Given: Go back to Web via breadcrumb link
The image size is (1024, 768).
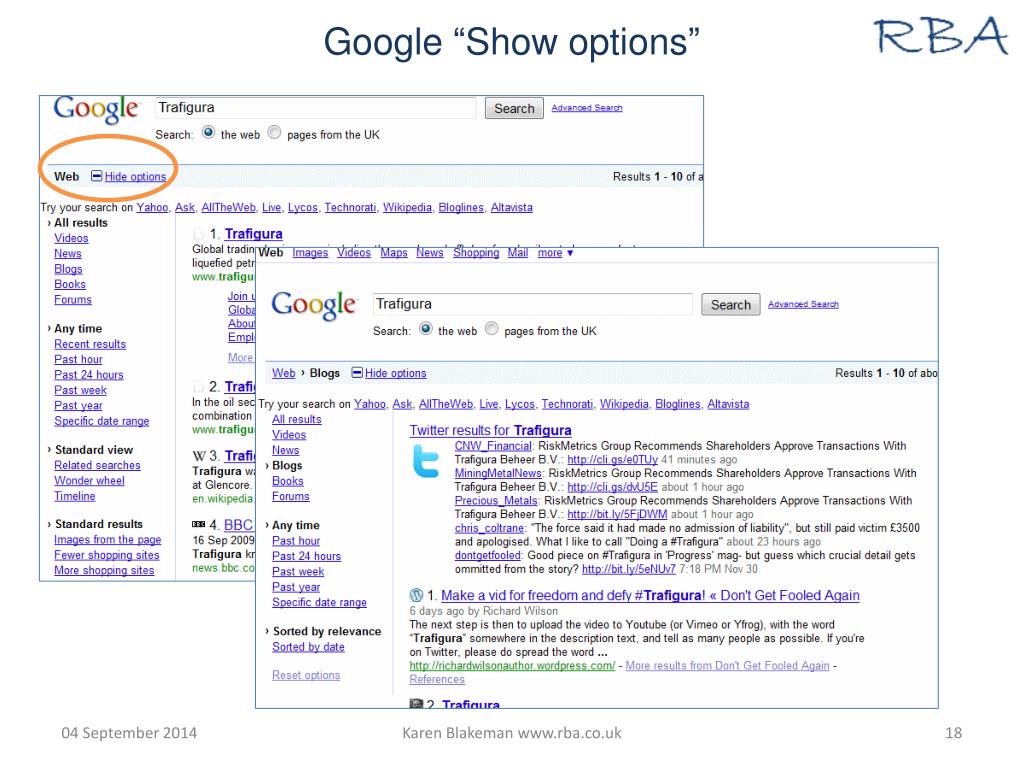Looking at the screenshot, I should (283, 373).
